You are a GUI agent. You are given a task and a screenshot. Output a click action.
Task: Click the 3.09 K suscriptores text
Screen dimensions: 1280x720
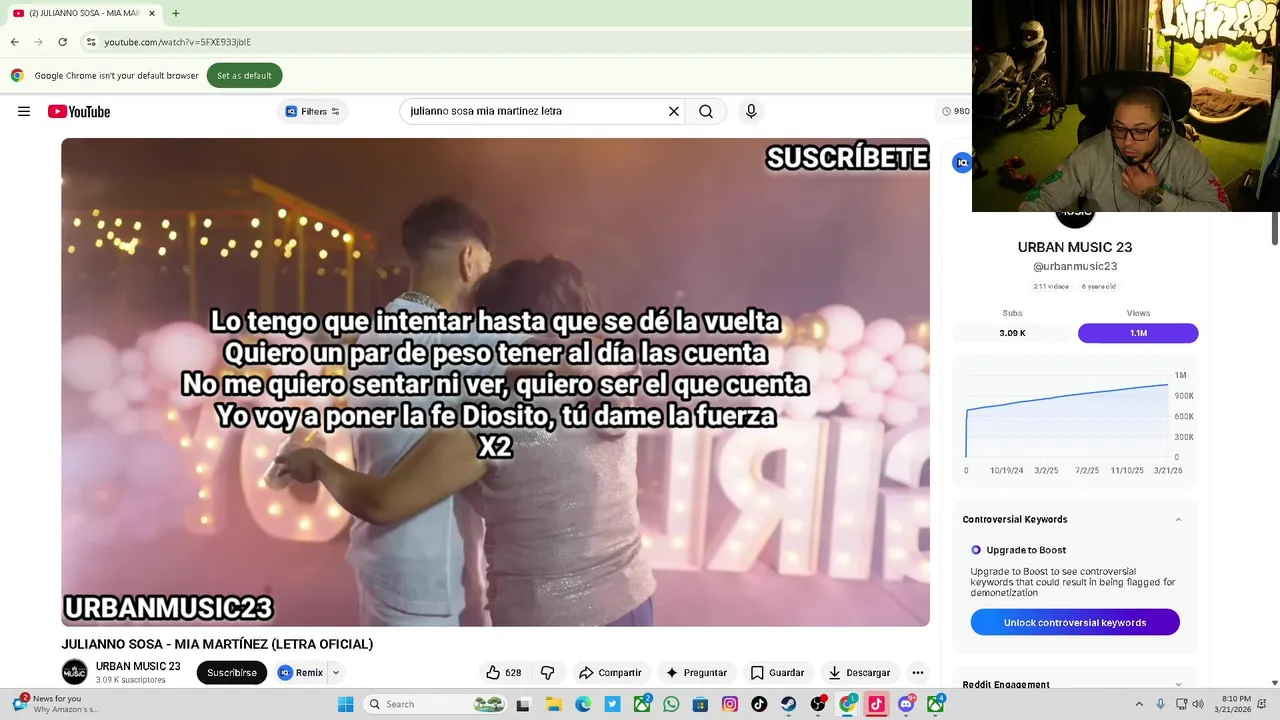point(130,680)
